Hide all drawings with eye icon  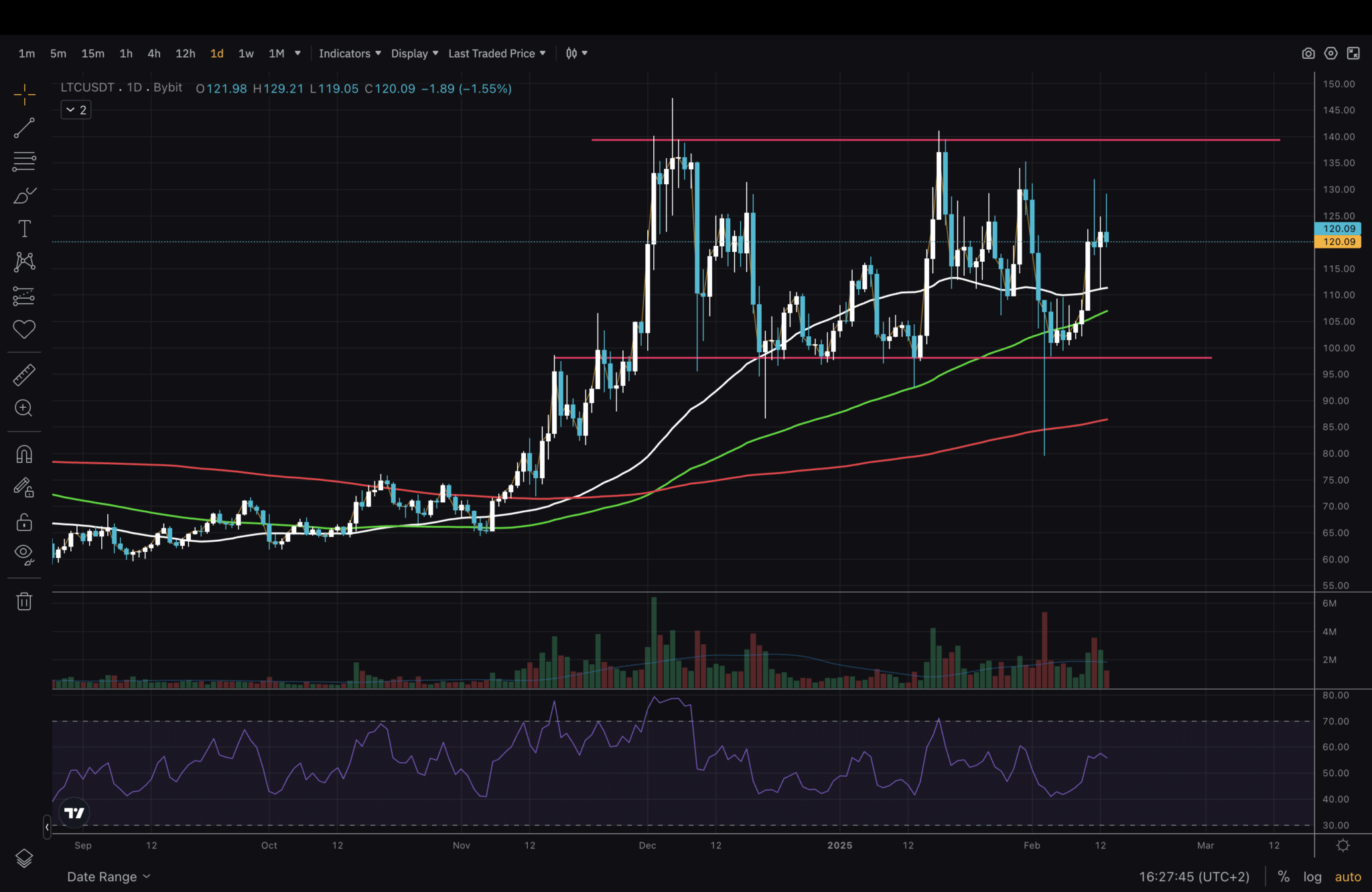[x=24, y=554]
